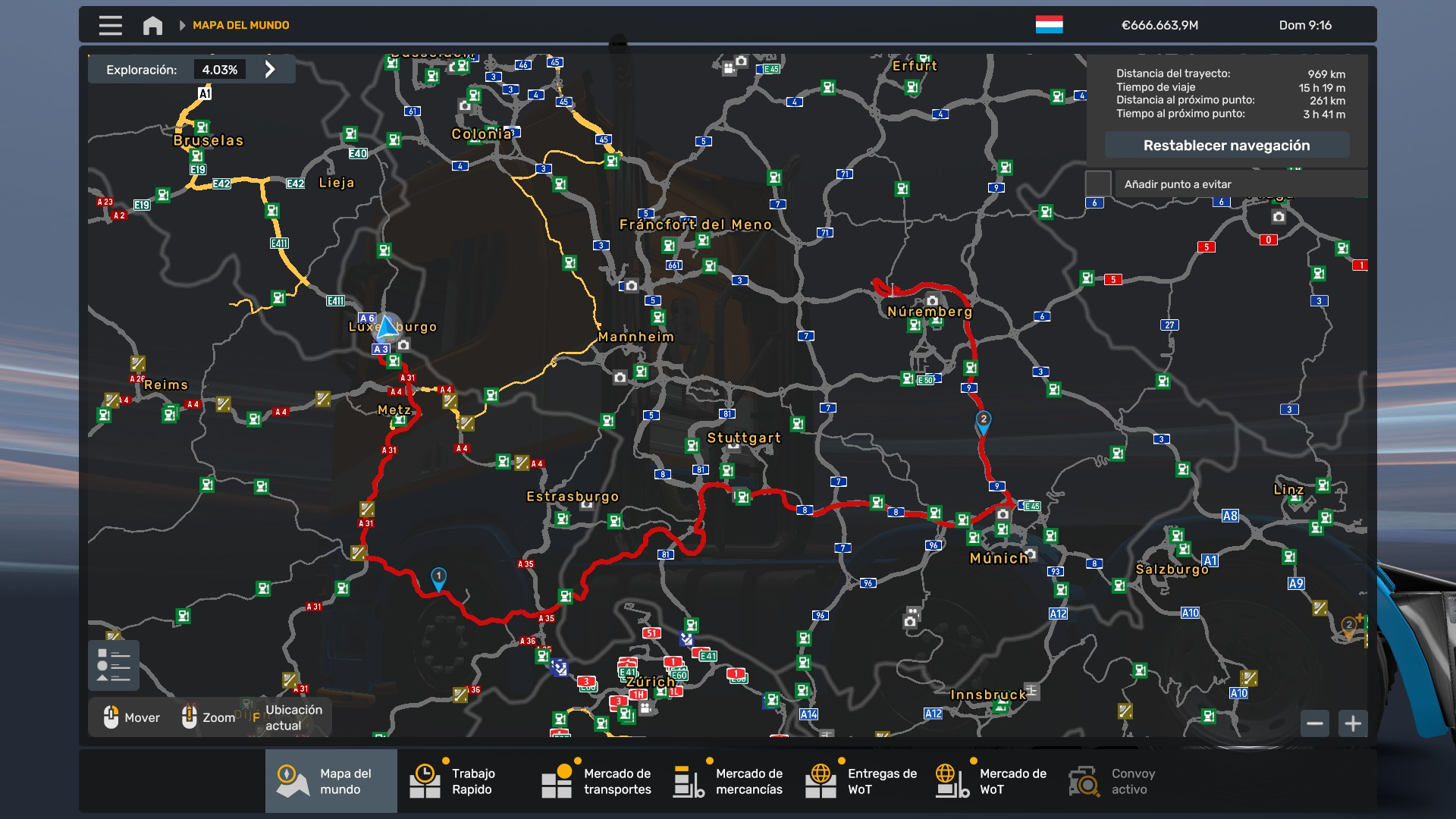Click the home icon in breadcrumb
Image resolution: width=1456 pixels, height=819 pixels.
[152, 25]
